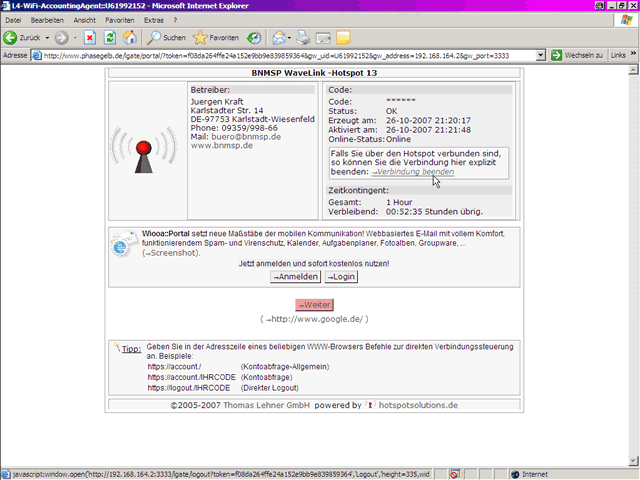The image size is (640, 480).
Task: Open the Screenshot link in Wiooa portal text
Action: [171, 253]
